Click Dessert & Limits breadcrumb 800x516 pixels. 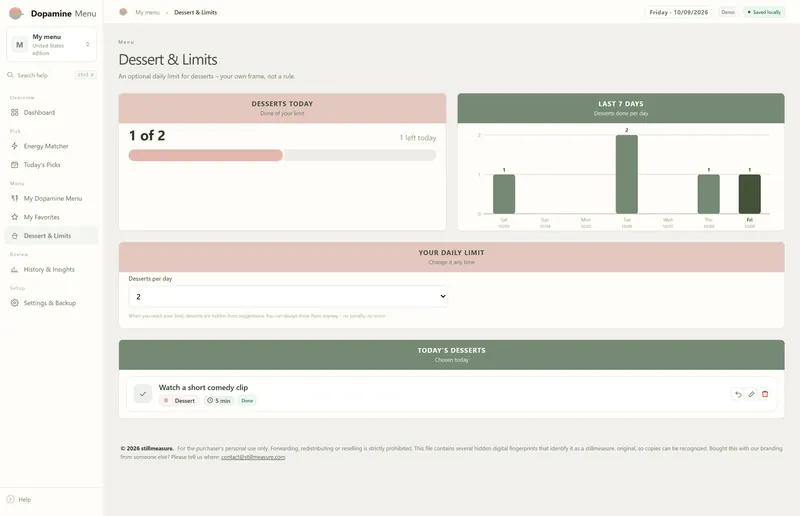pyautogui.click(x=195, y=12)
